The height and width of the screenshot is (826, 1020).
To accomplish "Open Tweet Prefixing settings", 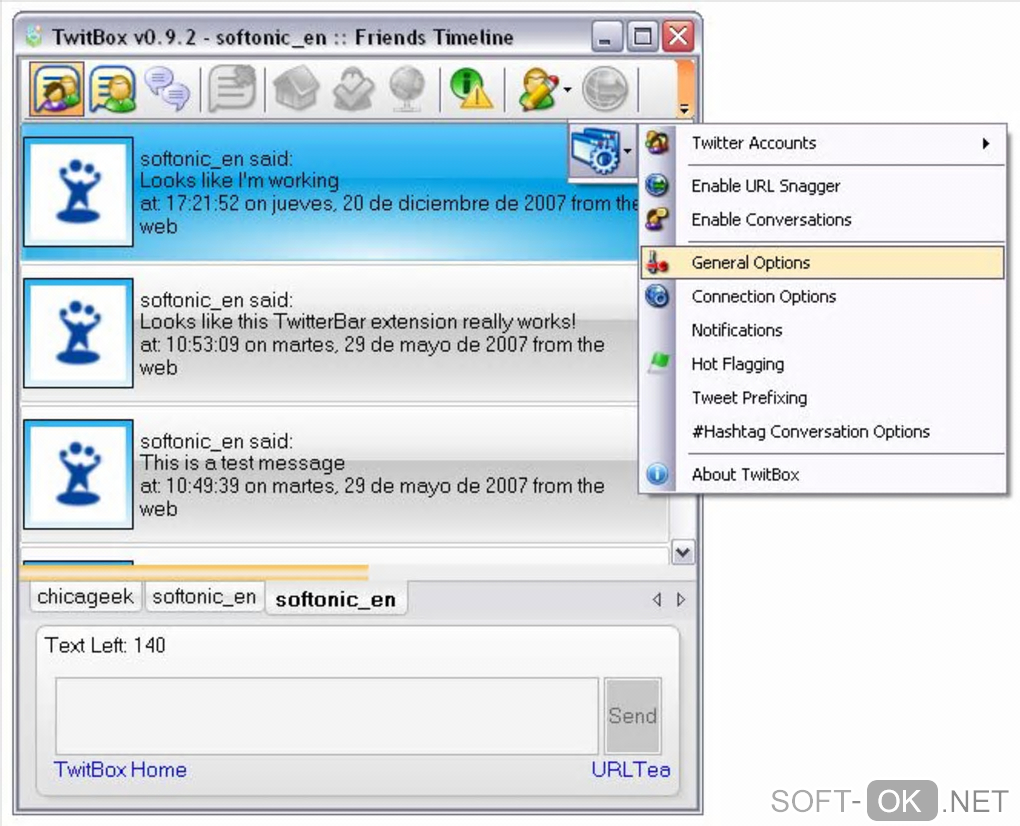I will click(x=823, y=398).
